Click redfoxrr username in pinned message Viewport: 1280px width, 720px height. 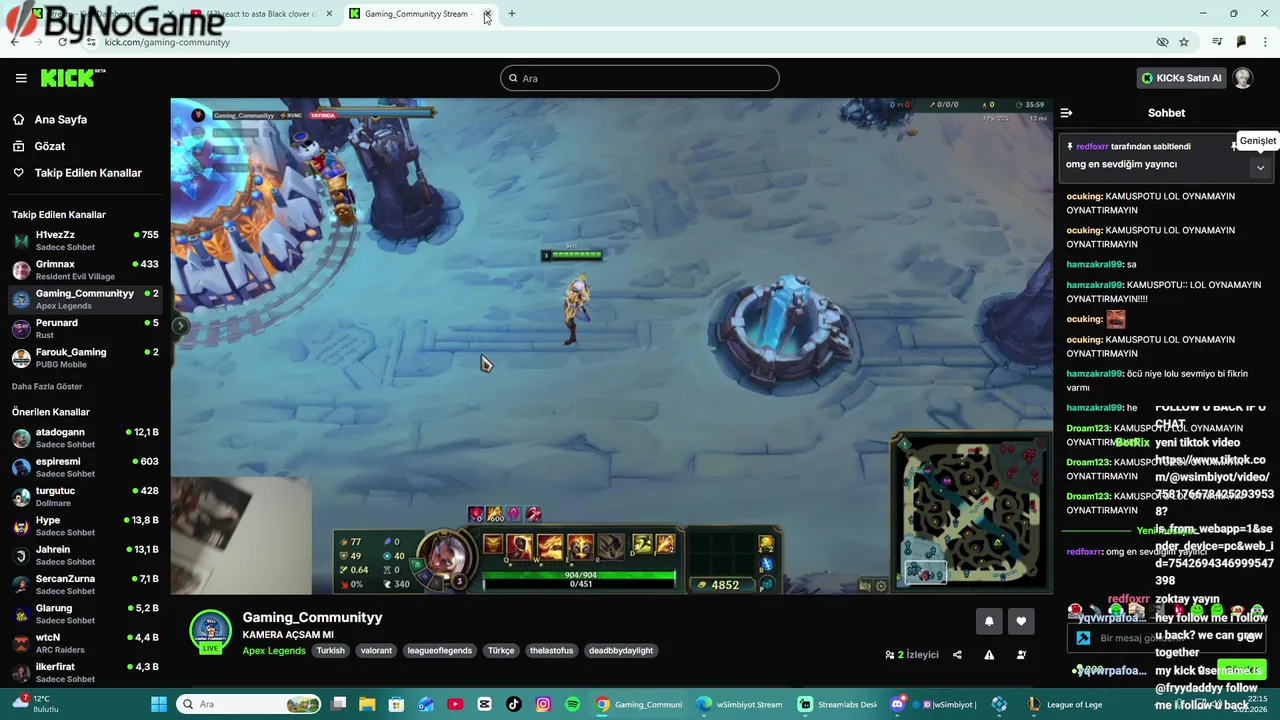click(1092, 146)
